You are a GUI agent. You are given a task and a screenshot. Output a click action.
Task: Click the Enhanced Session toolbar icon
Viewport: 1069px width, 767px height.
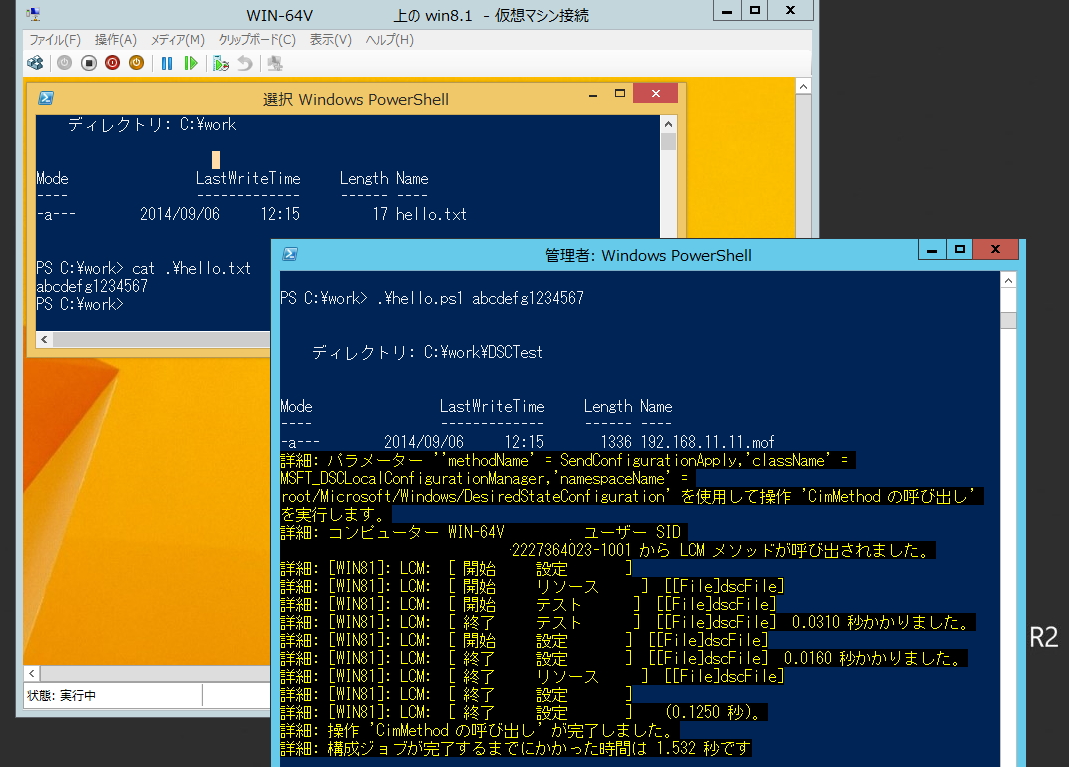[275, 63]
